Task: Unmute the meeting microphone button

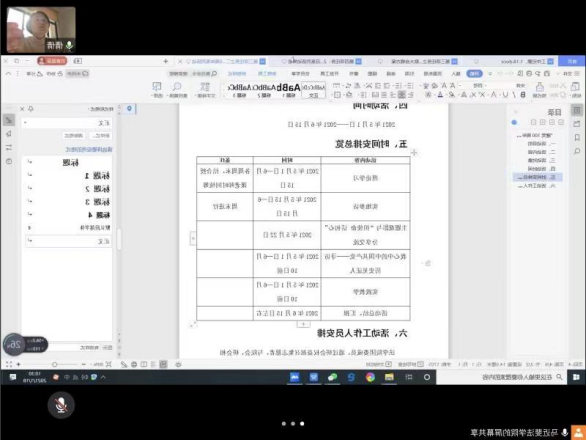Action: (61, 405)
